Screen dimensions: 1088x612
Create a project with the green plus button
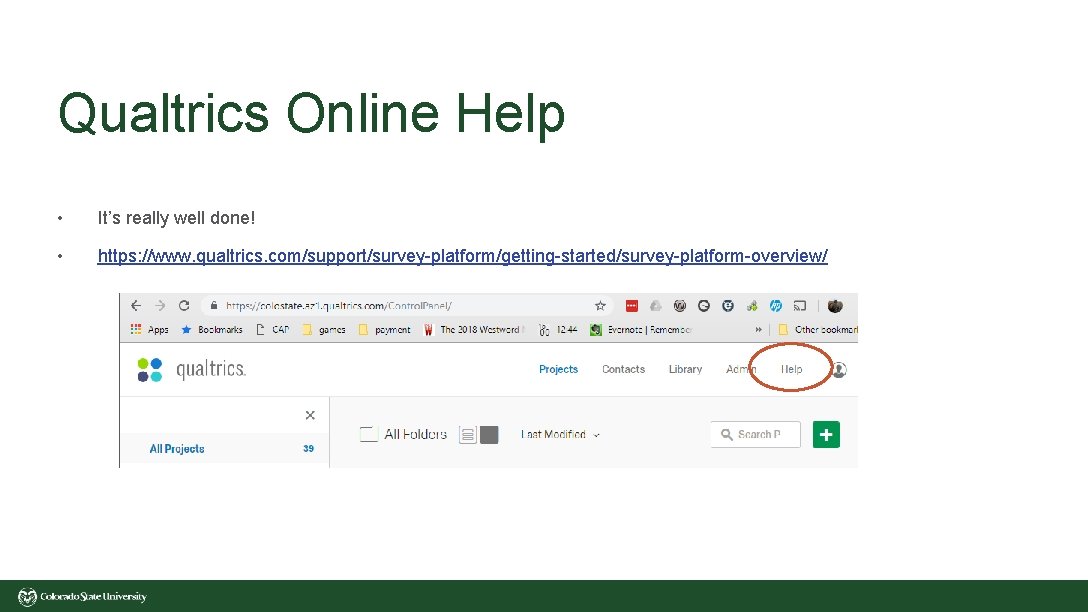pos(826,434)
